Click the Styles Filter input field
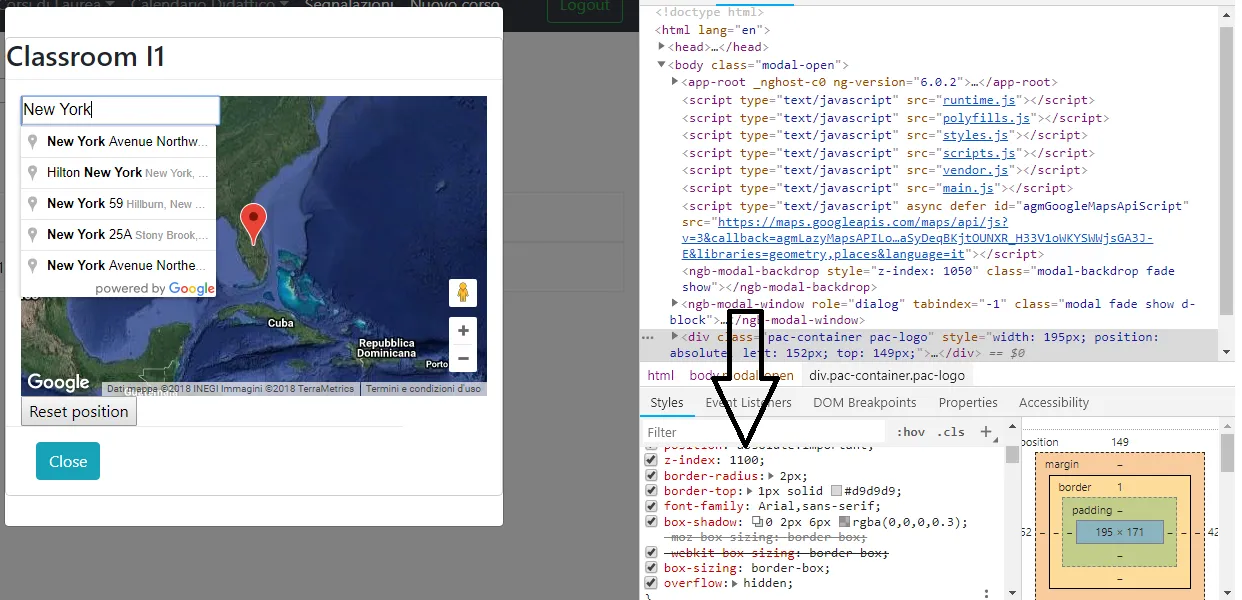 pos(765,432)
